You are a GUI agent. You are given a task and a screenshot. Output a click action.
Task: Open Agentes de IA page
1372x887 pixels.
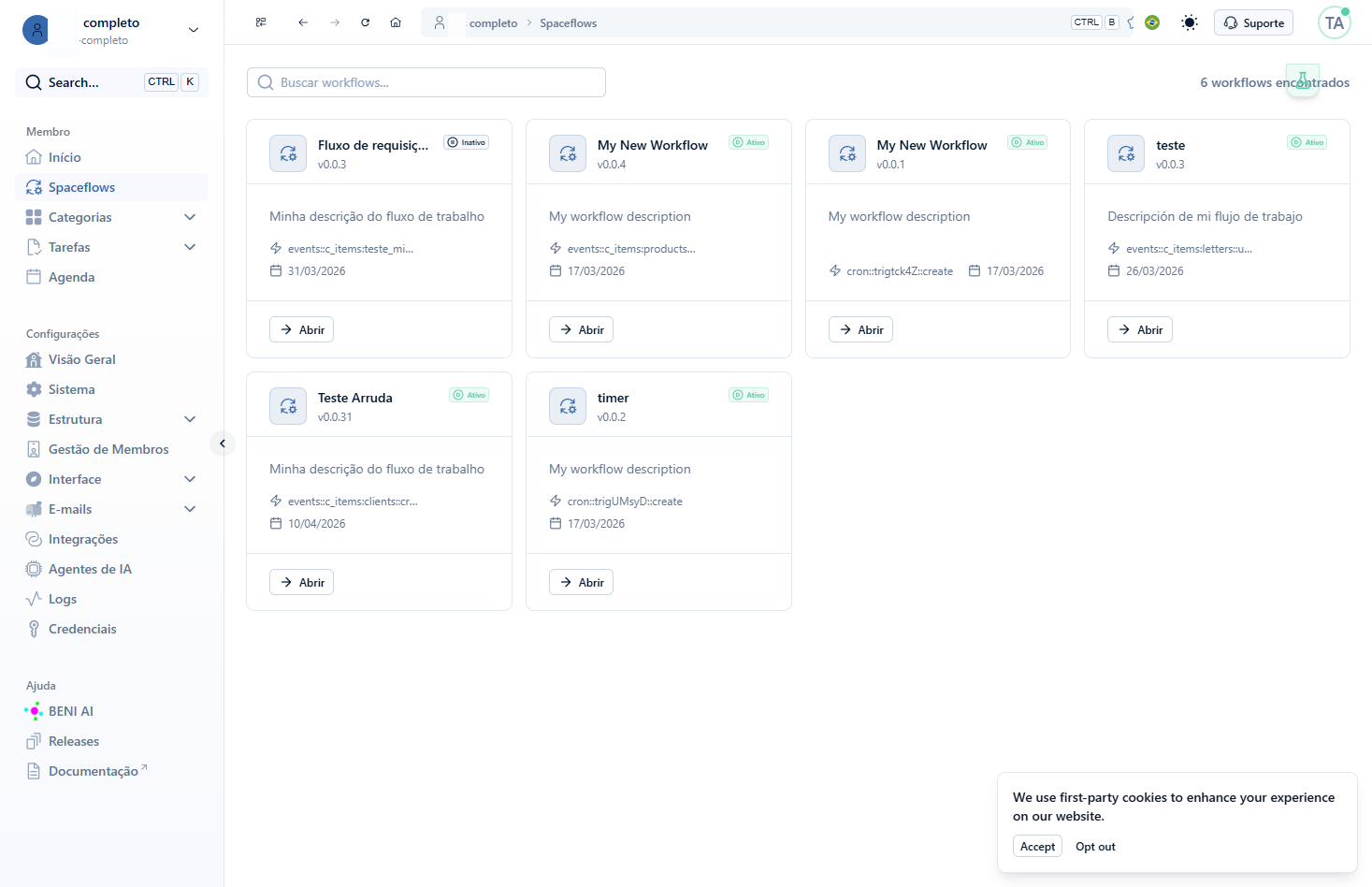(112, 569)
